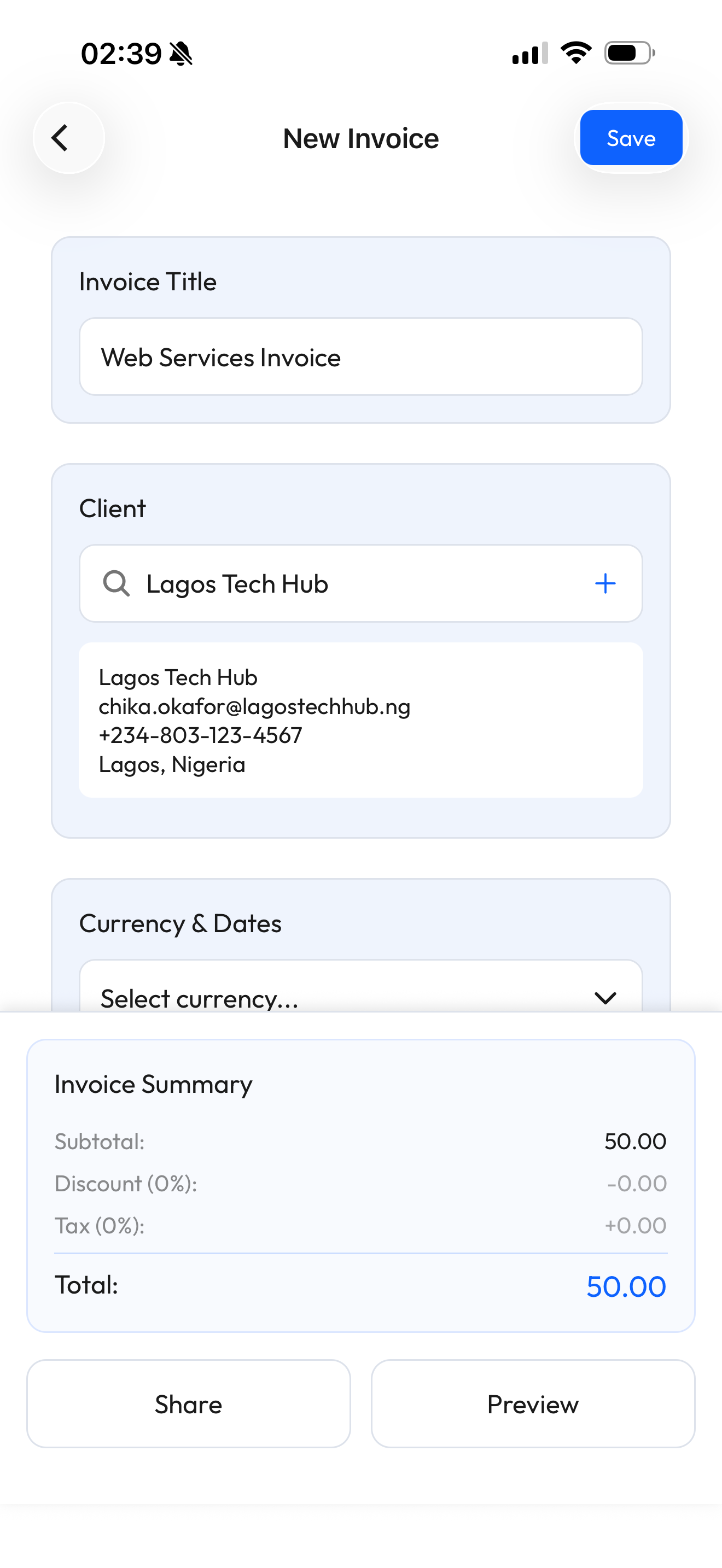Tap the cellular signal bars icon
Image resolution: width=722 pixels, height=1568 pixels.
click(x=529, y=54)
